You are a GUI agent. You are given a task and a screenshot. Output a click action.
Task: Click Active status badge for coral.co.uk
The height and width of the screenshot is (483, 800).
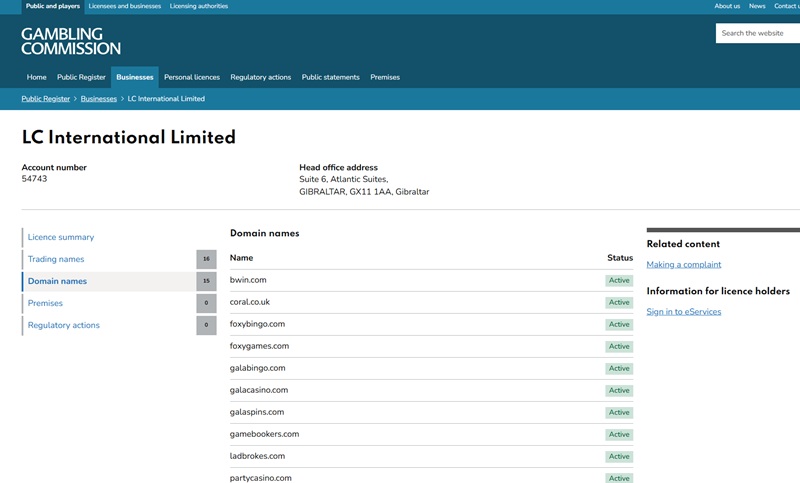pos(619,302)
